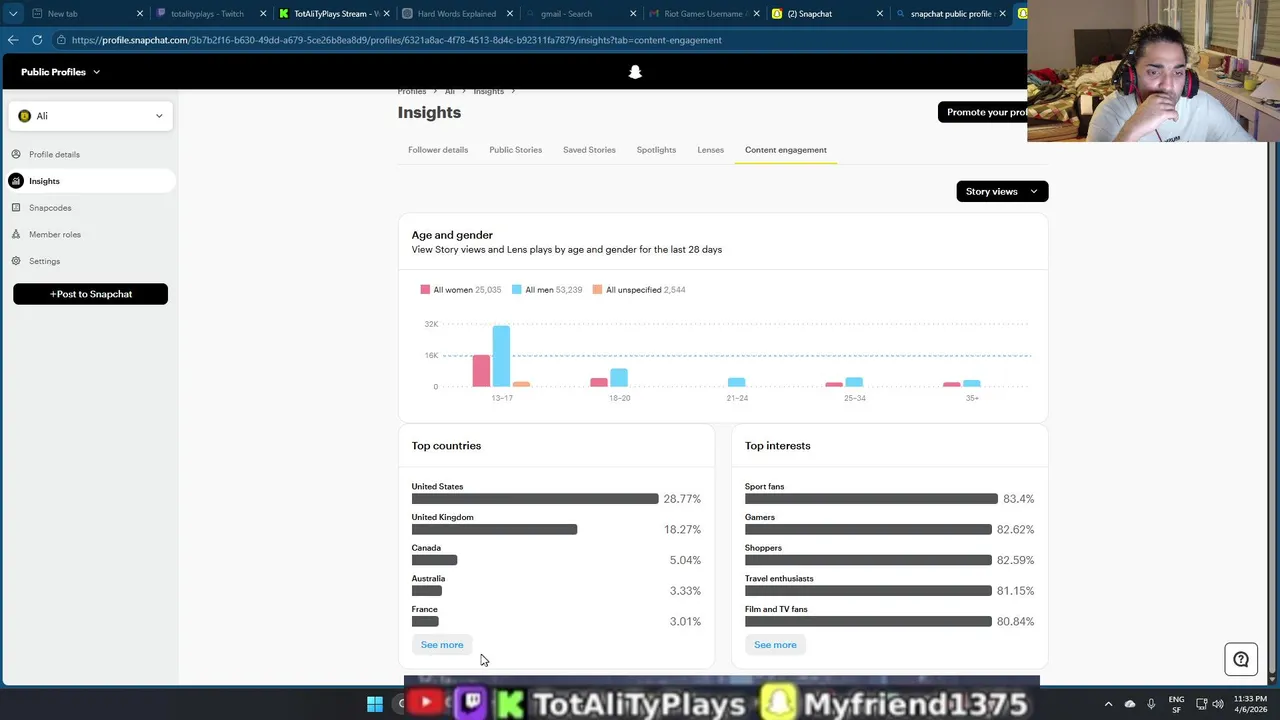Screen dimensions: 1280x720
Task: Open the Story views dropdown
Action: [1002, 191]
